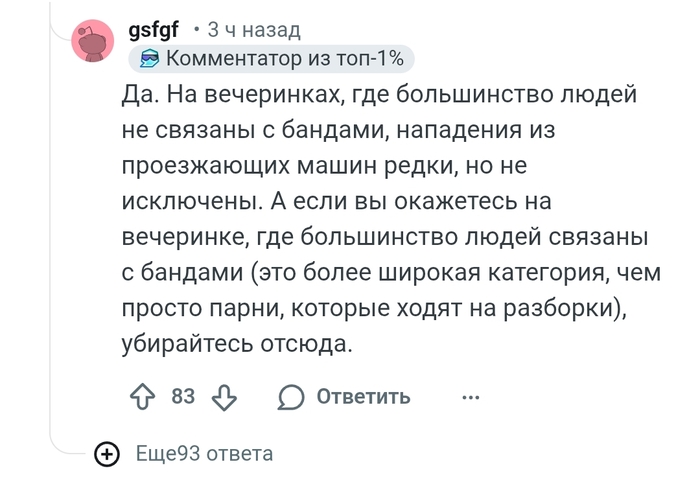Image resolution: width=700 pixels, height=497 pixels.
Task: Click the phrase "убирайтесь отсюда" in the comment
Action: tap(236, 344)
